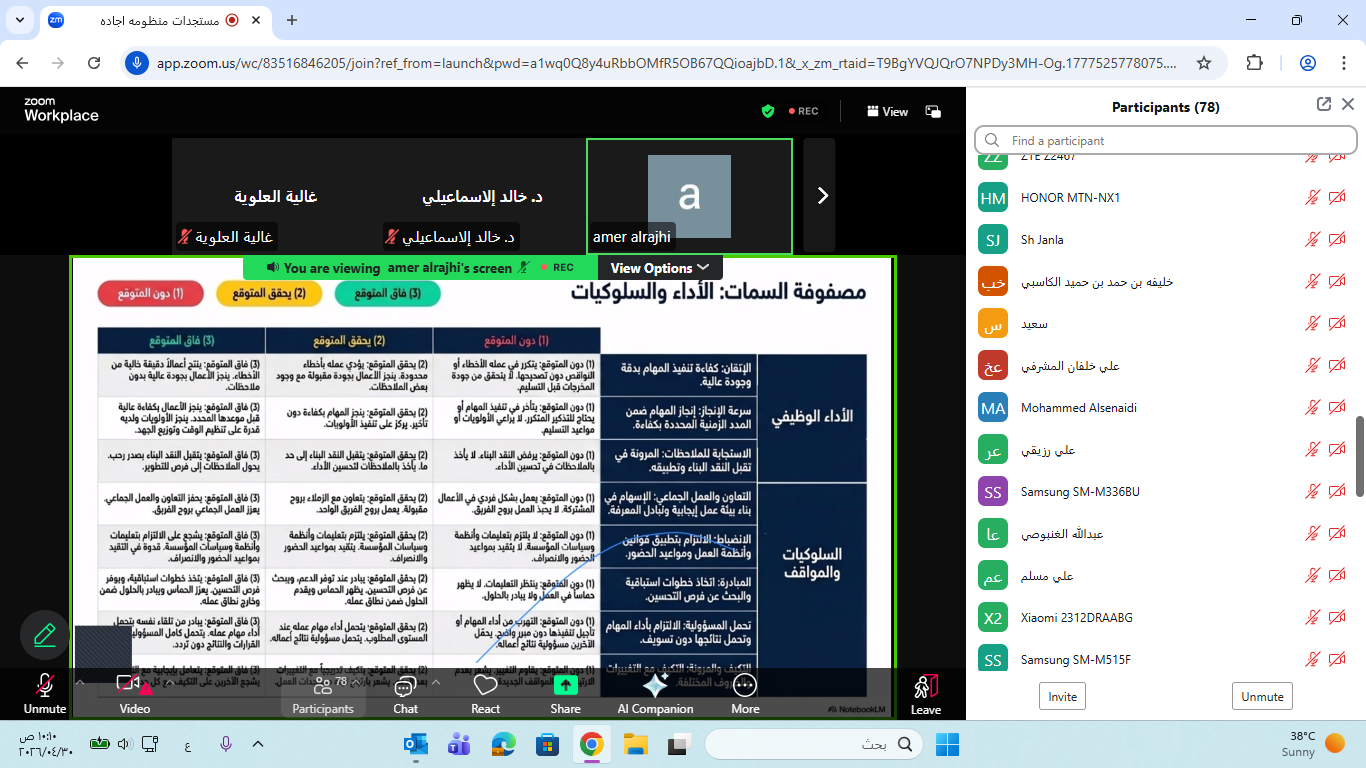Click the MA avatar for Mohammed Alsenaidi

click(993, 408)
